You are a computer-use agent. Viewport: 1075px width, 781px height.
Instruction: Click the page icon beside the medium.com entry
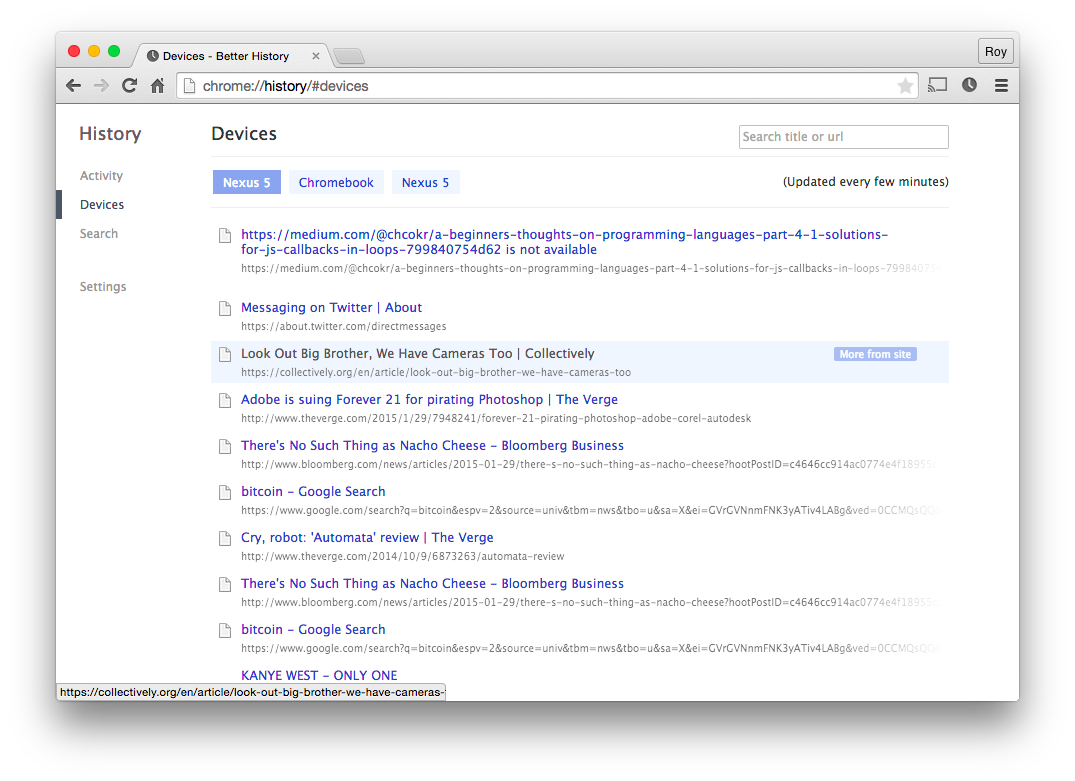[225, 235]
